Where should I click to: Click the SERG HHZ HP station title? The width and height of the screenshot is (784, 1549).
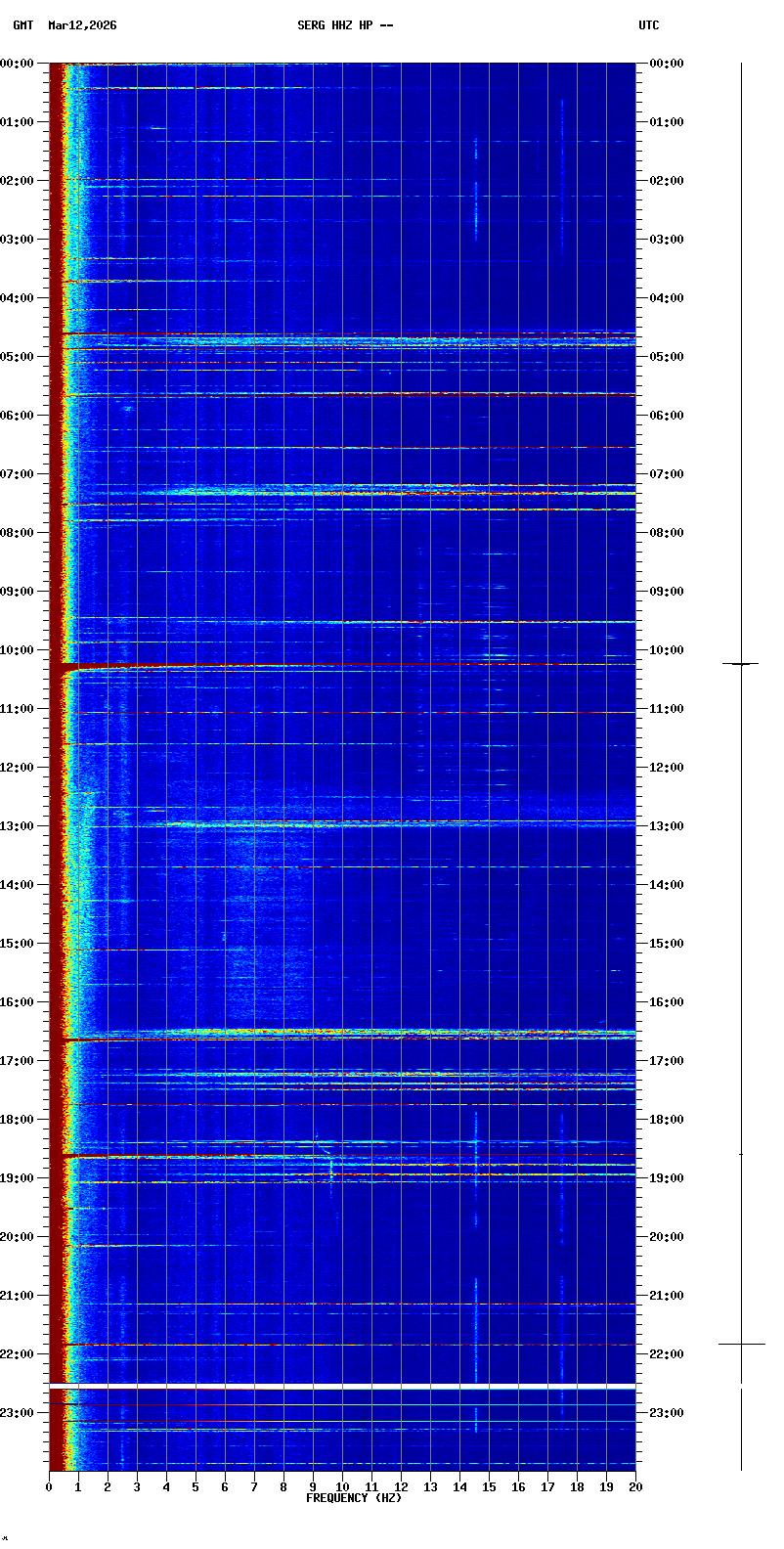coord(345,25)
